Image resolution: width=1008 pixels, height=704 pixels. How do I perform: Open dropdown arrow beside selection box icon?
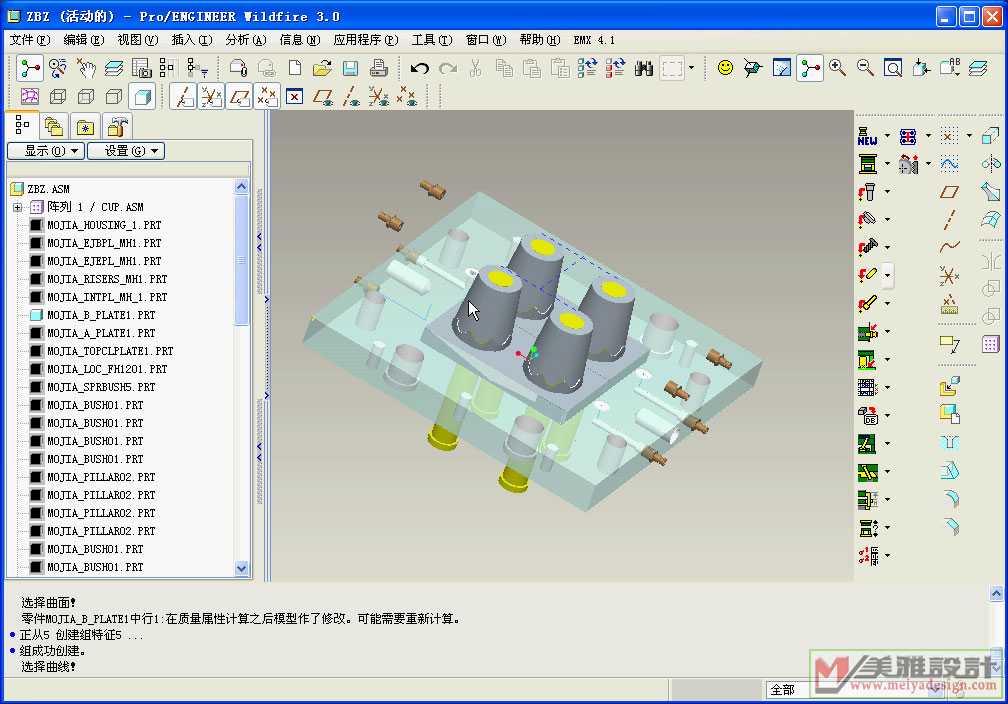pos(692,68)
